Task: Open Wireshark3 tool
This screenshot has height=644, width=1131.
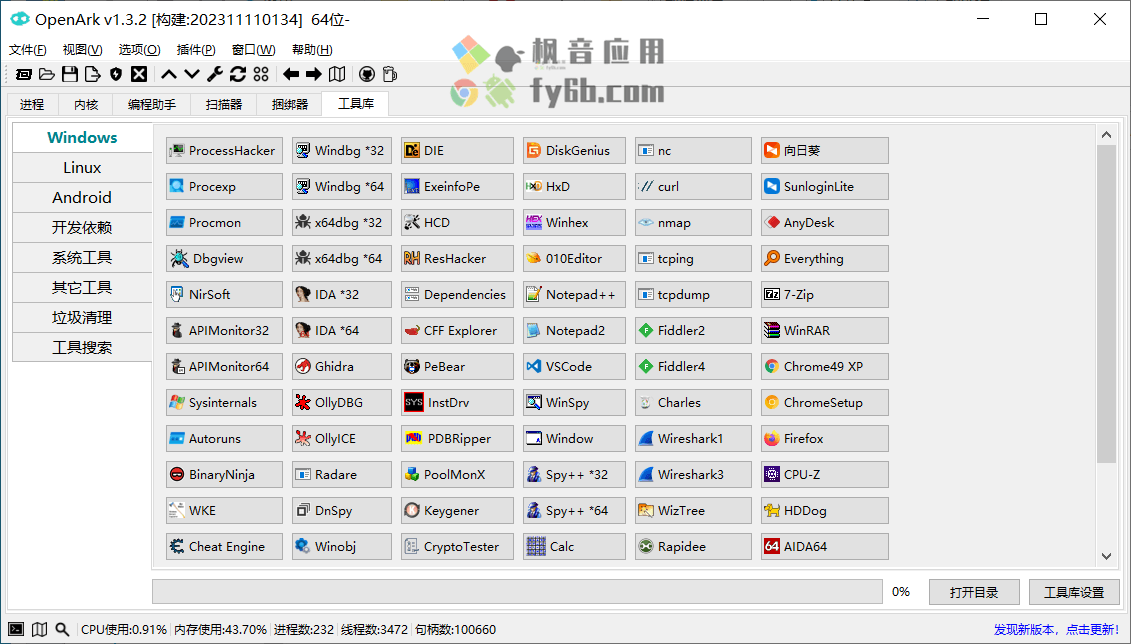Action: coord(693,475)
